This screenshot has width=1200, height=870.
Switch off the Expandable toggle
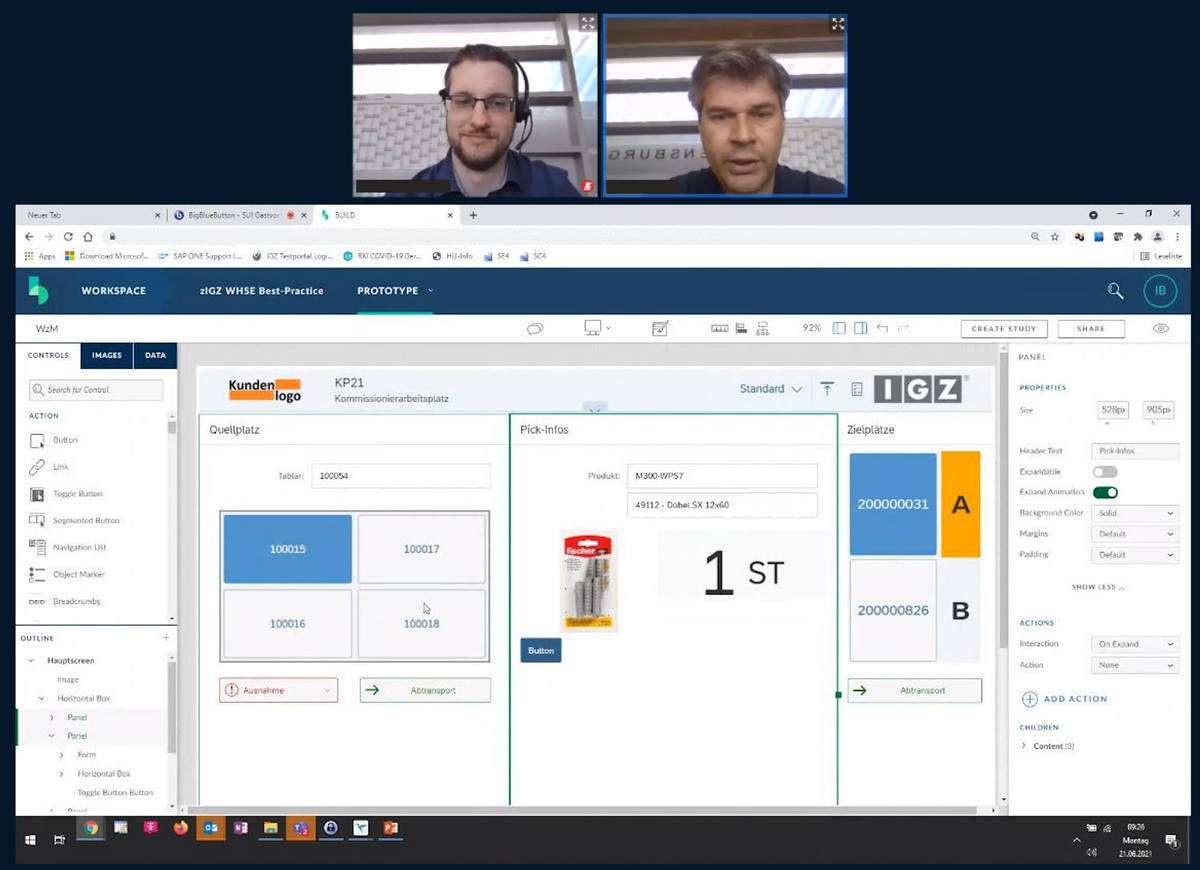click(x=1105, y=472)
